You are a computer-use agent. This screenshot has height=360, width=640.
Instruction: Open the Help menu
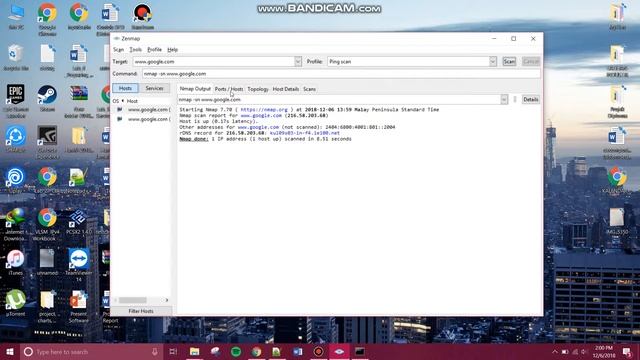(x=173, y=50)
